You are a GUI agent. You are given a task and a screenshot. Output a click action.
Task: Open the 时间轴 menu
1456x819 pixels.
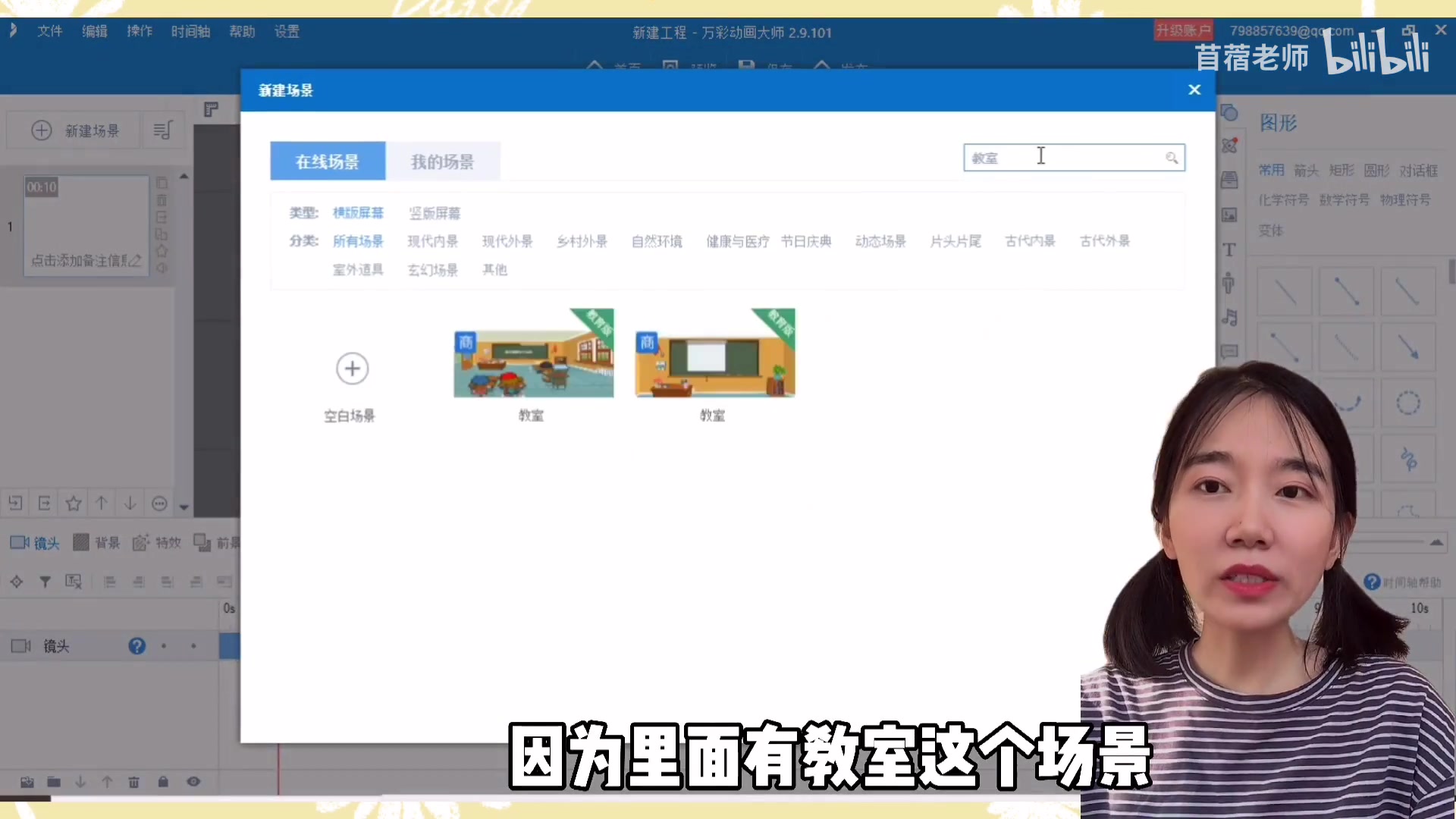point(190,31)
